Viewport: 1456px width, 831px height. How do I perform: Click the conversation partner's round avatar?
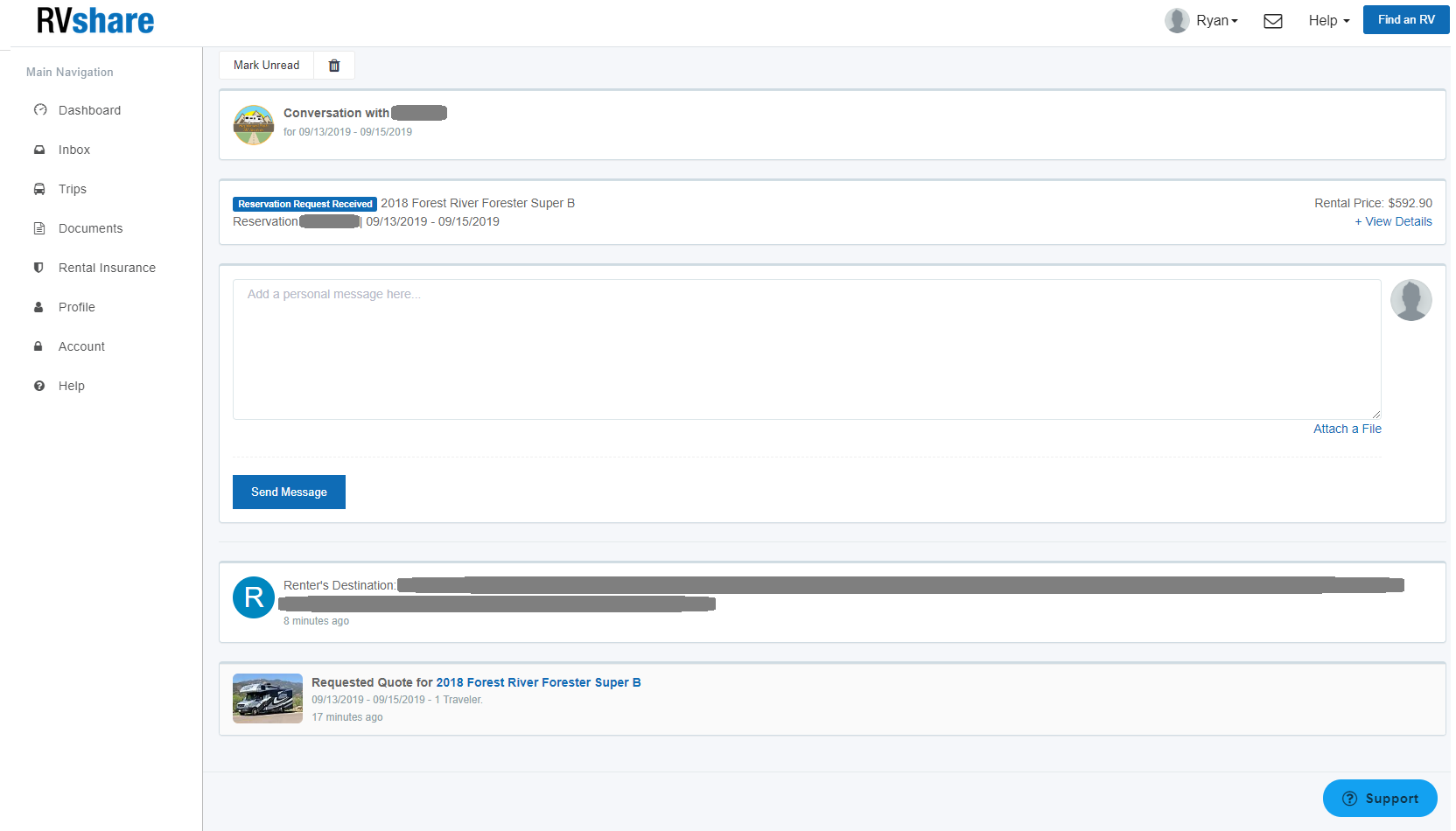point(254,125)
